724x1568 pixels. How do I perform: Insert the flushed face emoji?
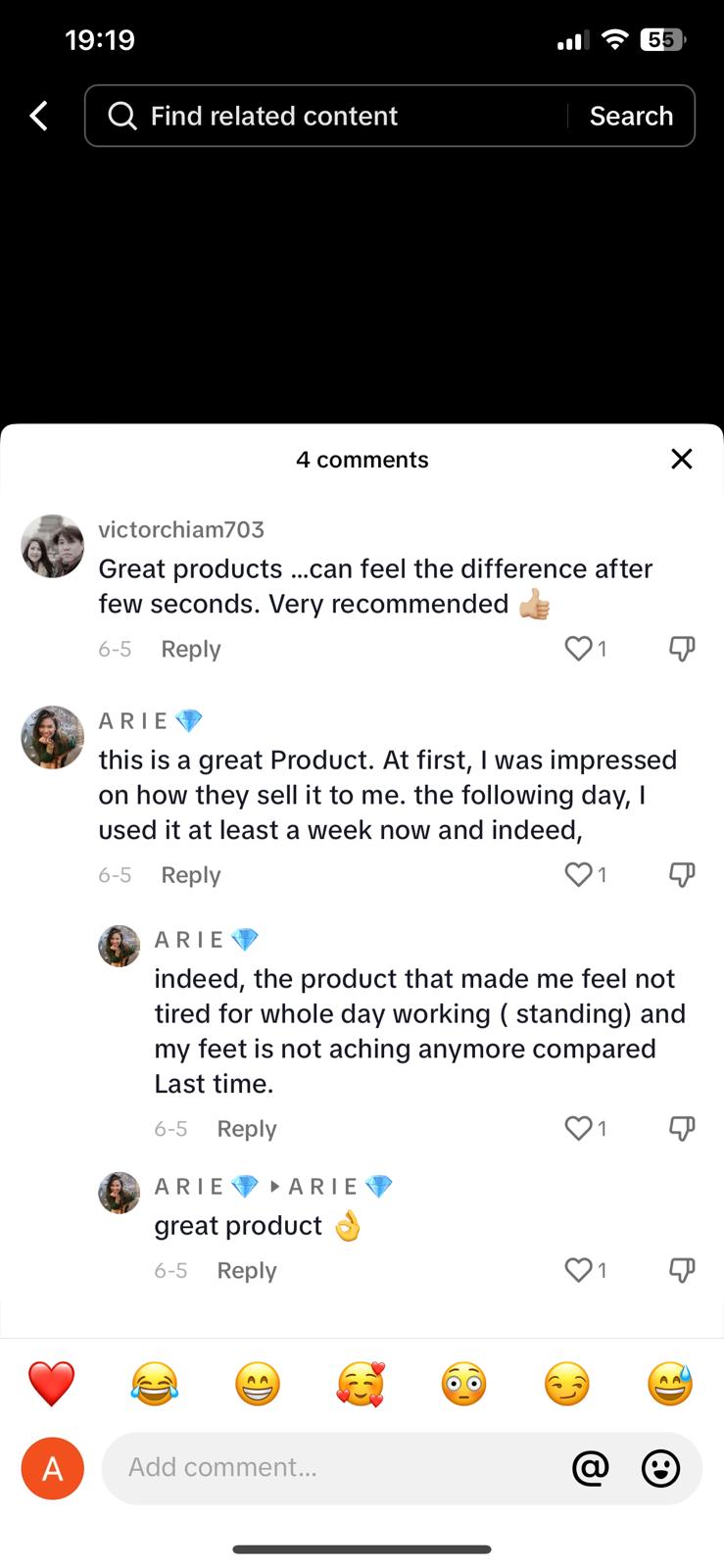(464, 1384)
